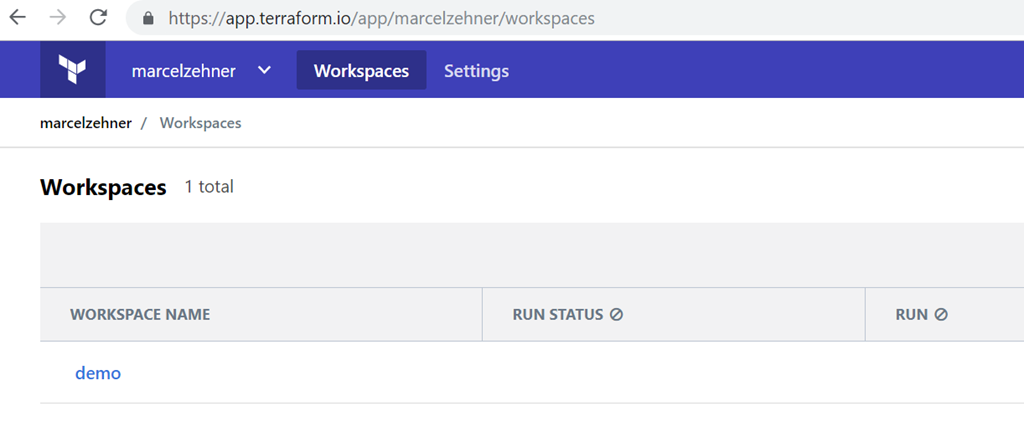Image resolution: width=1024 pixels, height=437 pixels.
Task: Switch to the Workspaces nav tab
Action: coord(361,71)
